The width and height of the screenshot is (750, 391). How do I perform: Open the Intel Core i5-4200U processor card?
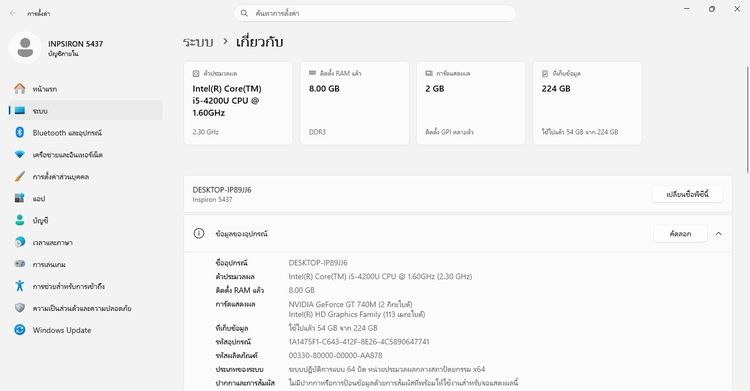tap(238, 103)
